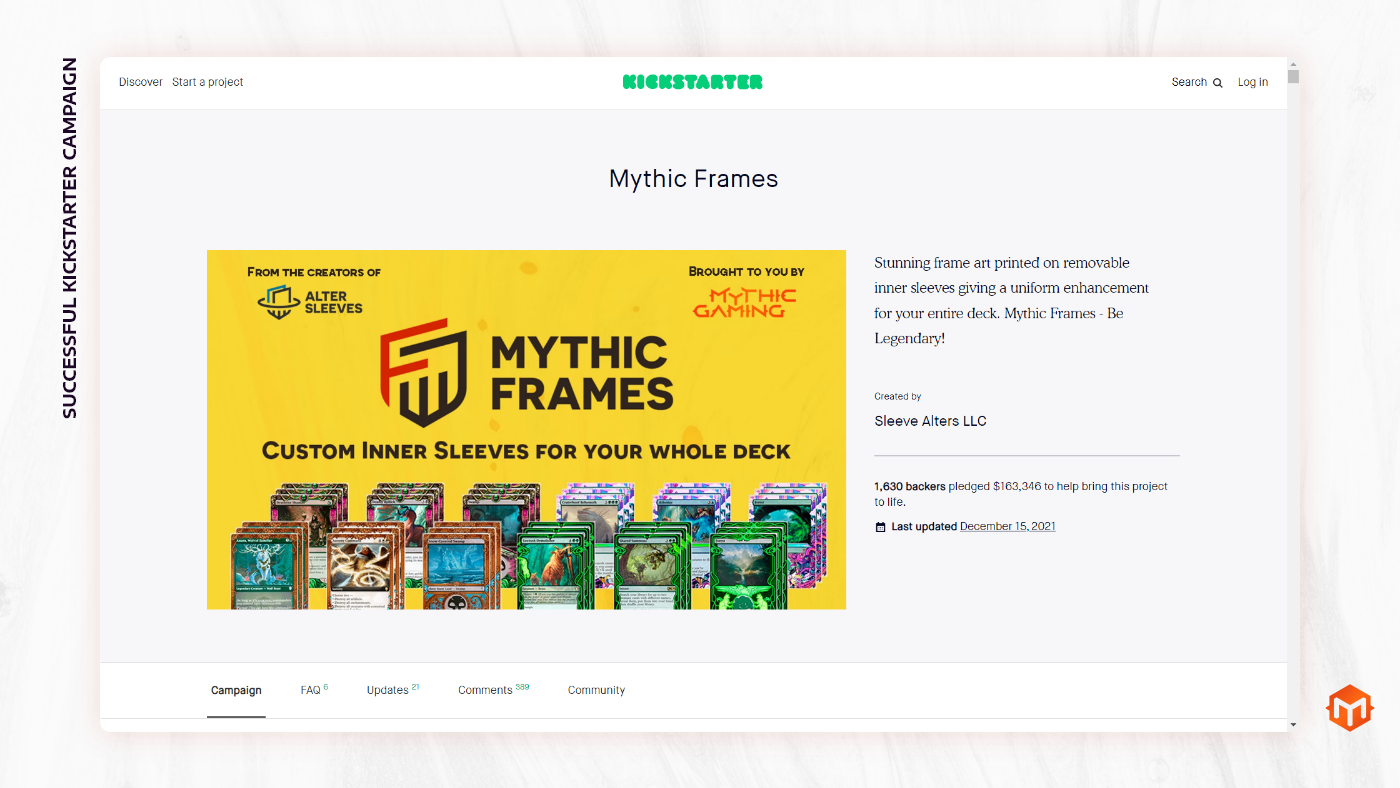Go to the Comments tab
The width and height of the screenshot is (1400, 788).
coord(494,690)
